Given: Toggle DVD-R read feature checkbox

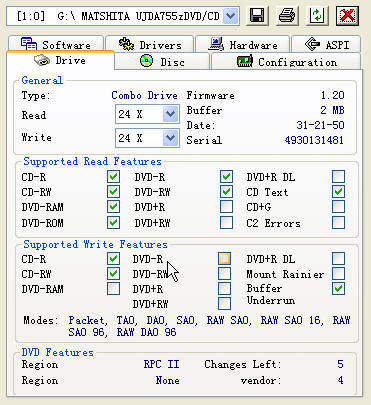Looking at the screenshot, I should 226,177.
